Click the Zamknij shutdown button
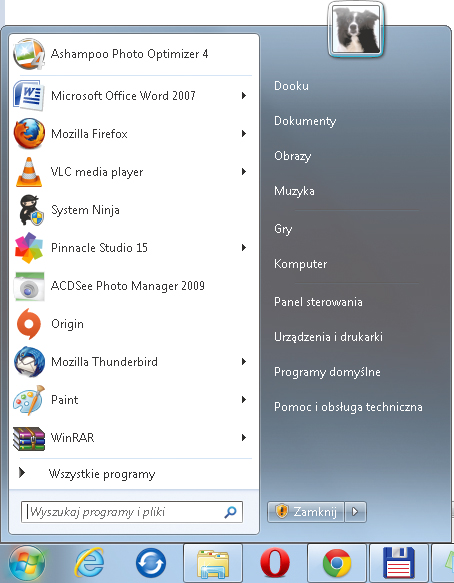 point(306,512)
